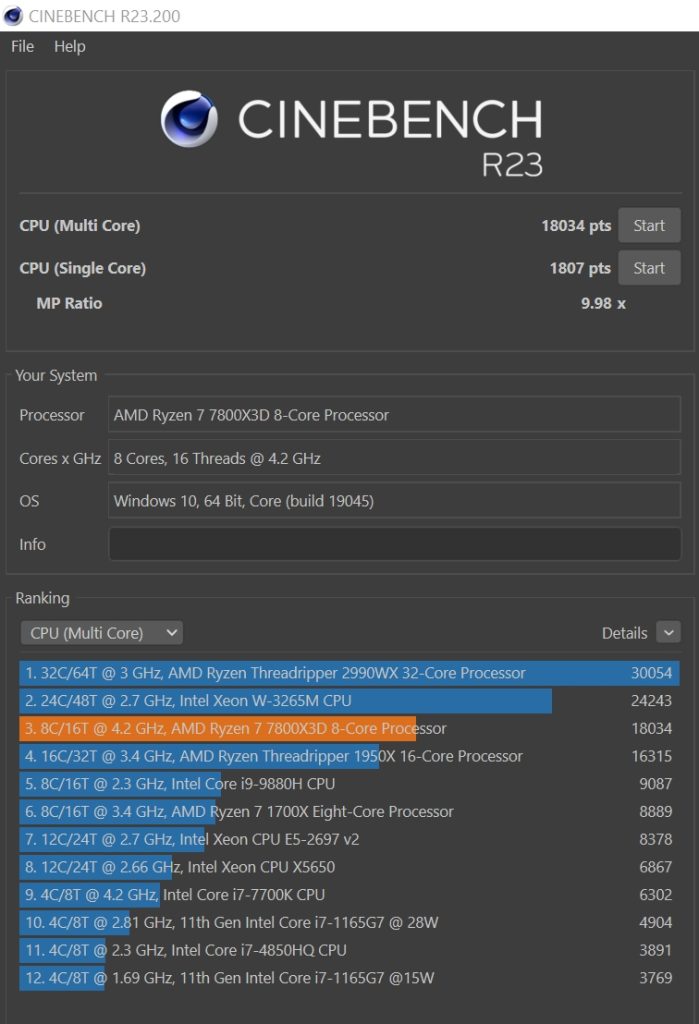Click the score 3769 in ranking

coord(655,978)
